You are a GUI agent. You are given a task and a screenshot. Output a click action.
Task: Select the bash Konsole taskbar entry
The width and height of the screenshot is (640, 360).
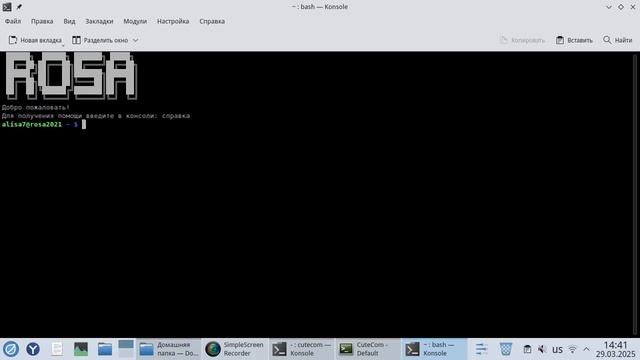pos(434,349)
